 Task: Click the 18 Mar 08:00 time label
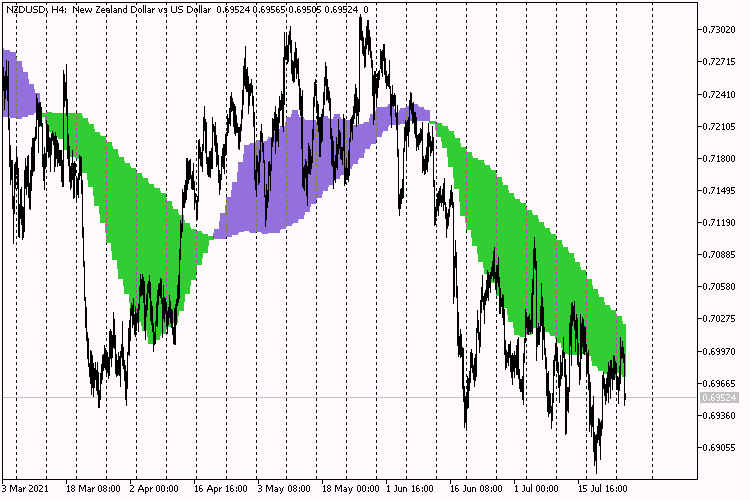pyautogui.click(x=93, y=489)
